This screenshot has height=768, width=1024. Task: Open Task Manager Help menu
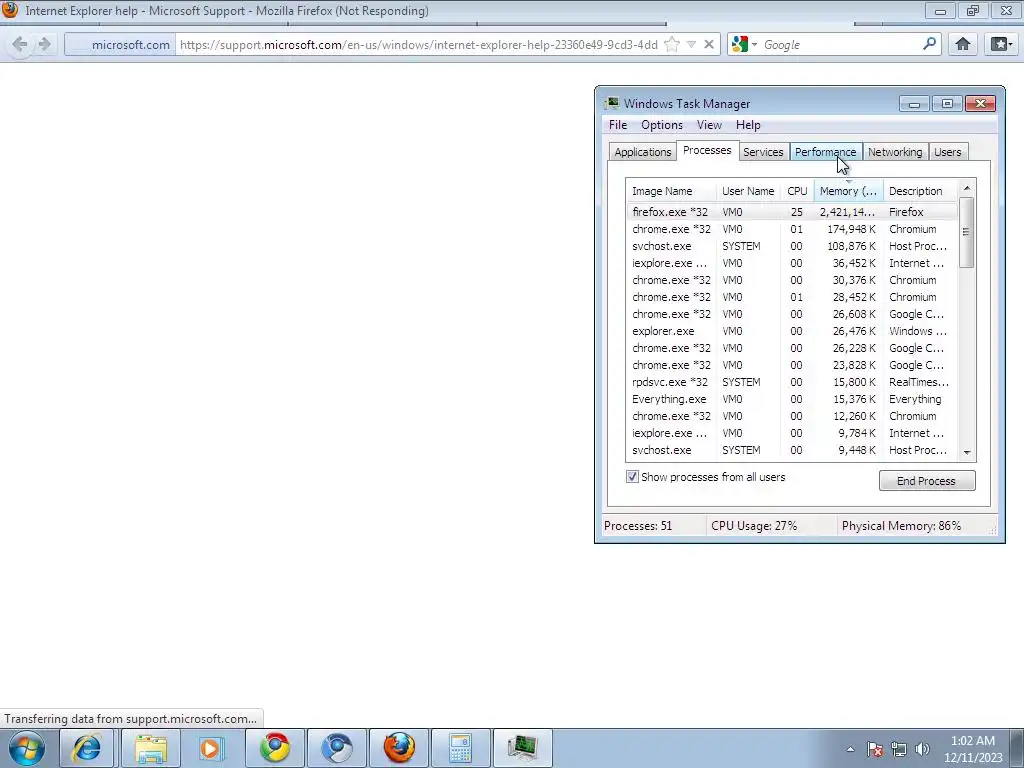point(748,125)
